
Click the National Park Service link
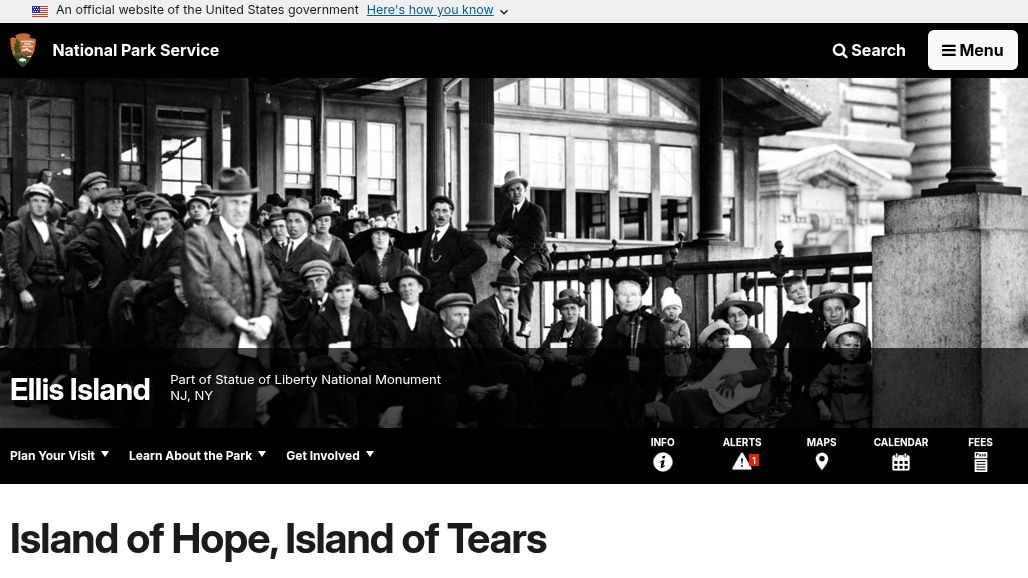136,50
